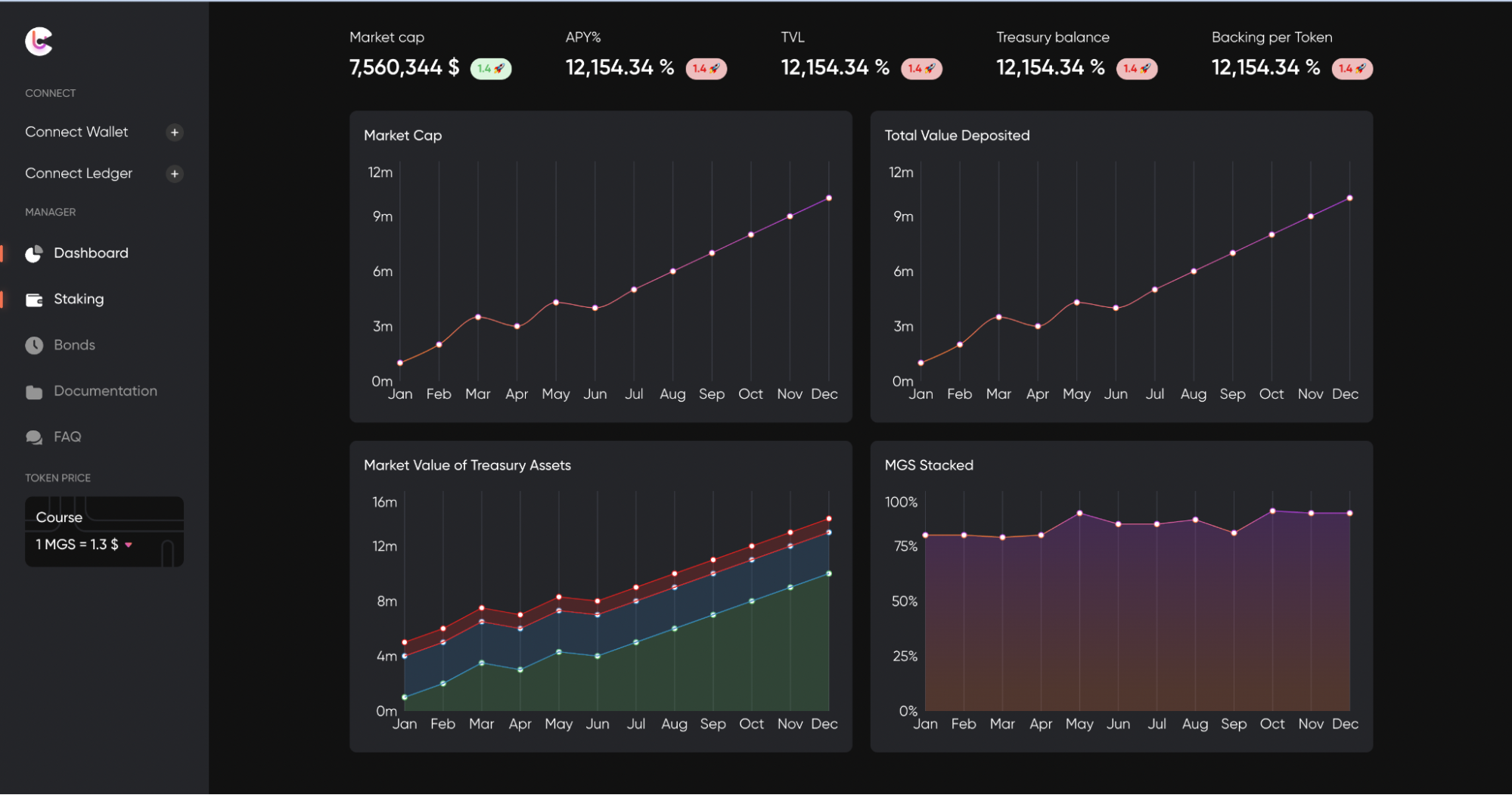Screen dimensions: 1512x795
Task: Click the plus icon beside Connect Ledger
Action: [x=175, y=174]
